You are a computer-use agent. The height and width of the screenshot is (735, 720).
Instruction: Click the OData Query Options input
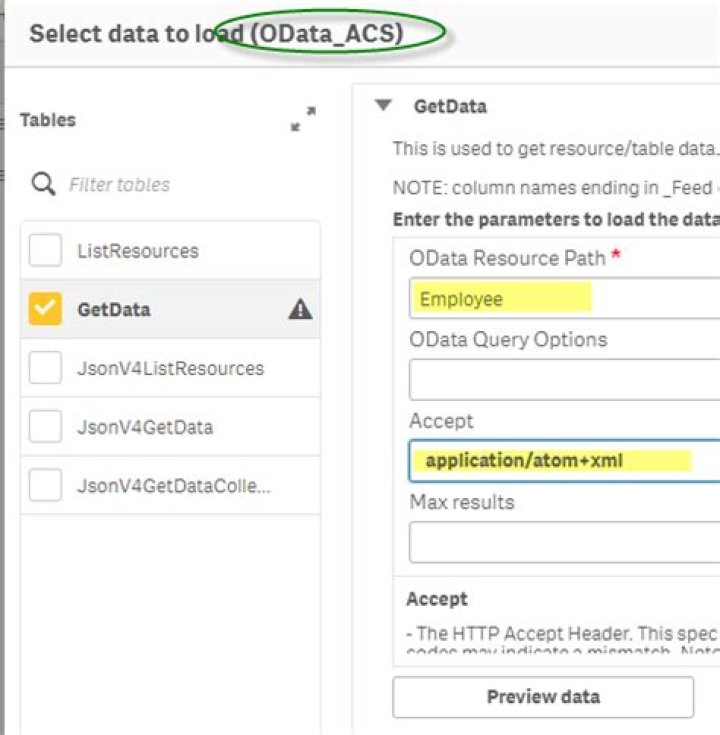(564, 380)
